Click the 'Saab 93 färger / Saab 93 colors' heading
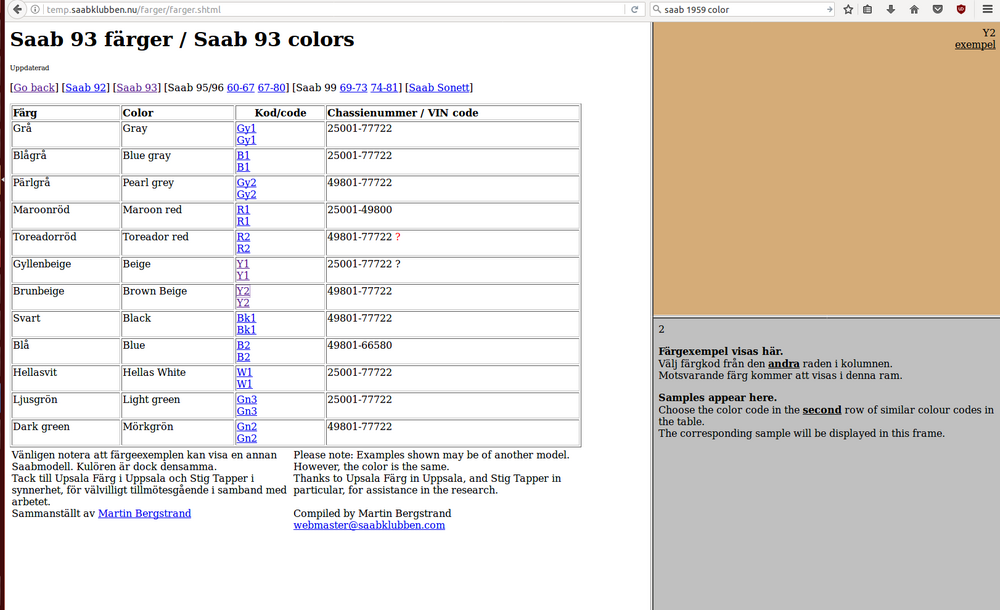 (x=182, y=39)
